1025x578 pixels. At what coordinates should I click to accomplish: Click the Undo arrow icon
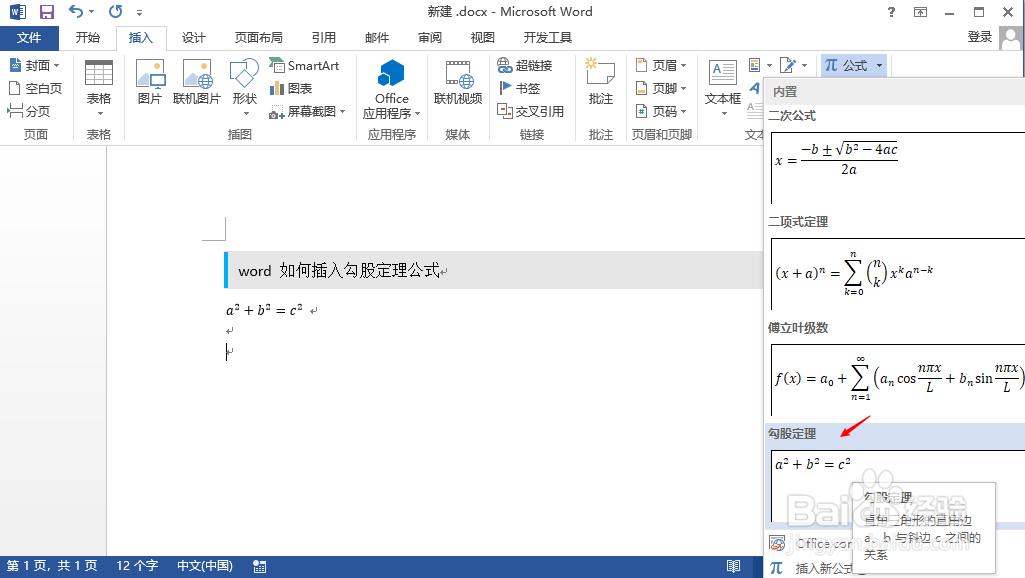pyautogui.click(x=76, y=12)
